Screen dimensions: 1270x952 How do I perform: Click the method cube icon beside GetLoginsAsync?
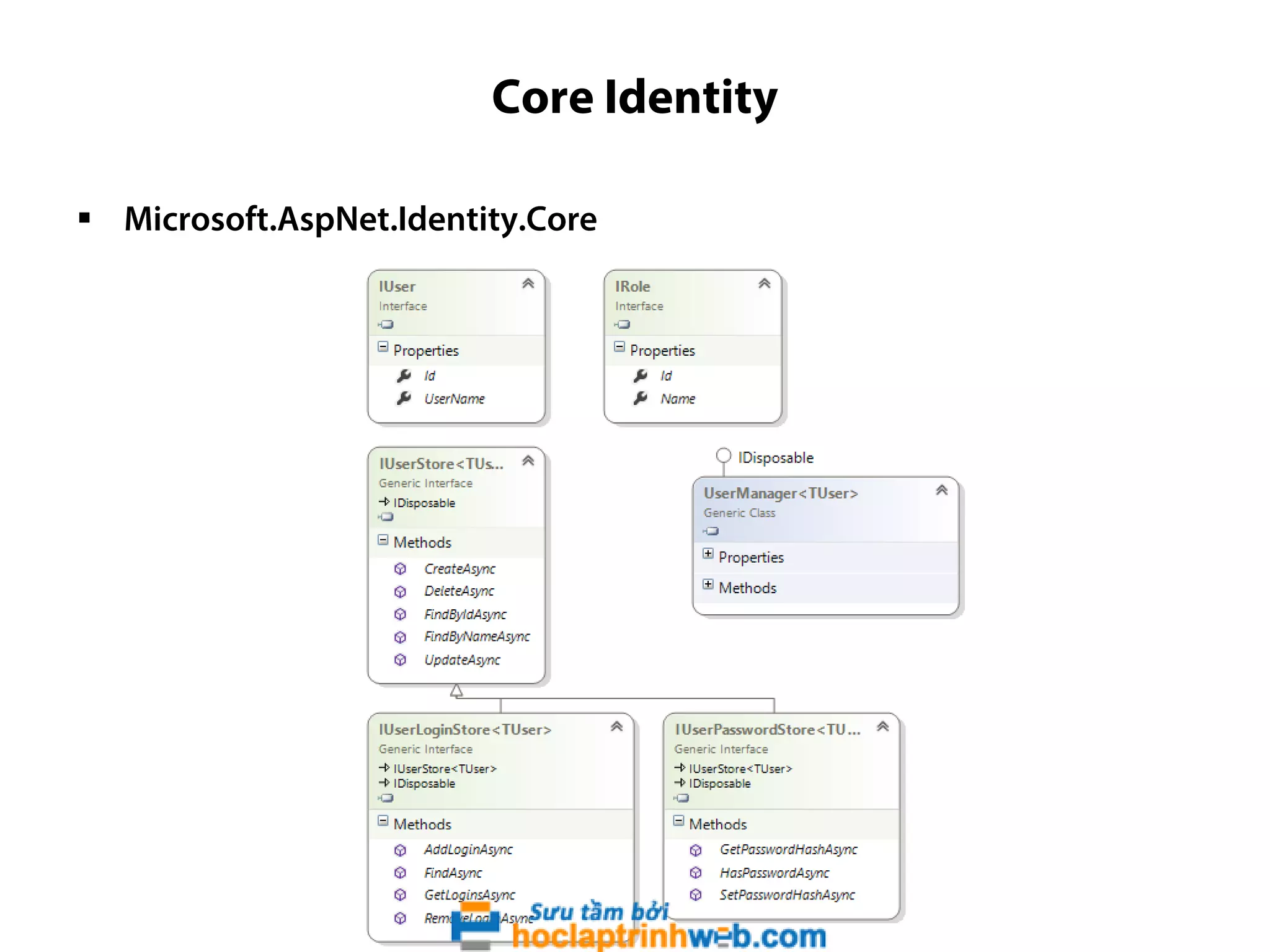401,895
